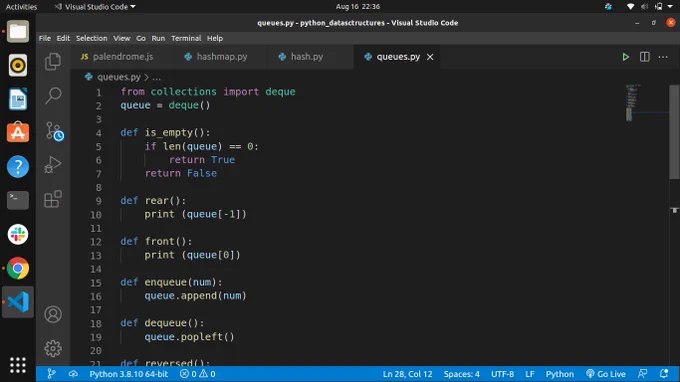The height and width of the screenshot is (382, 680).
Task: Open clock calendar Aug 16 22:36
Action: (x=357, y=7)
